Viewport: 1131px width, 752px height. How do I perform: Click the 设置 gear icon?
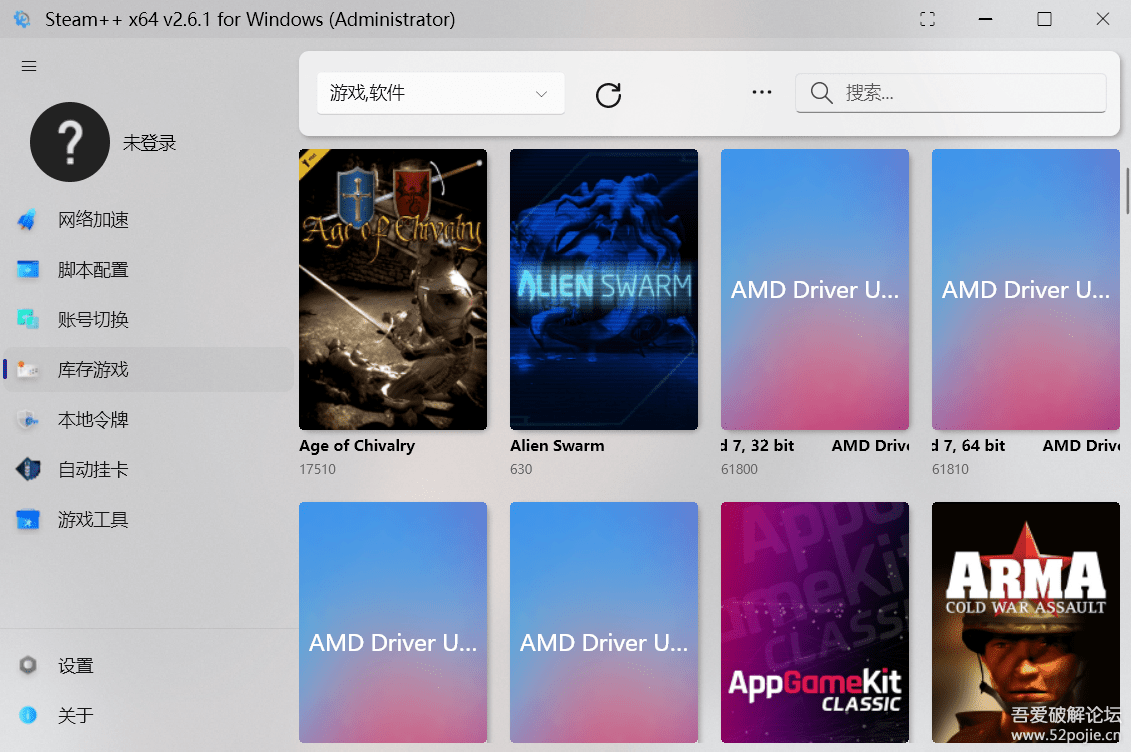click(x=27, y=665)
